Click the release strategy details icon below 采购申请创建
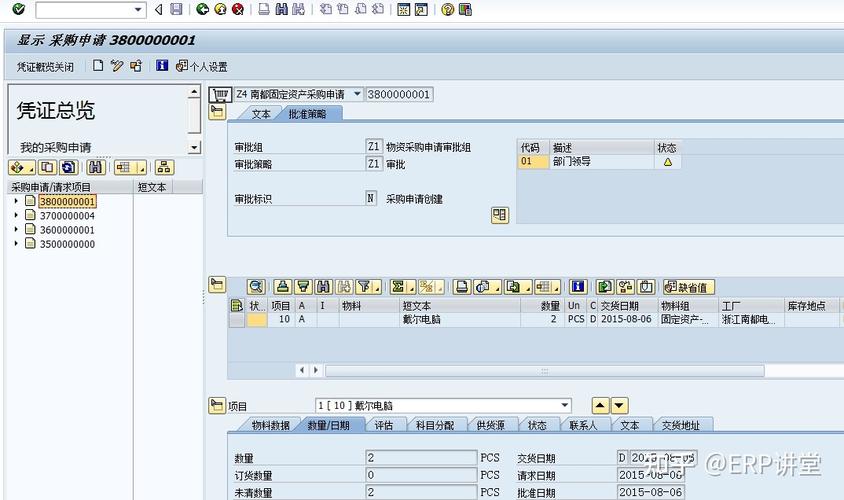 [x=500, y=215]
